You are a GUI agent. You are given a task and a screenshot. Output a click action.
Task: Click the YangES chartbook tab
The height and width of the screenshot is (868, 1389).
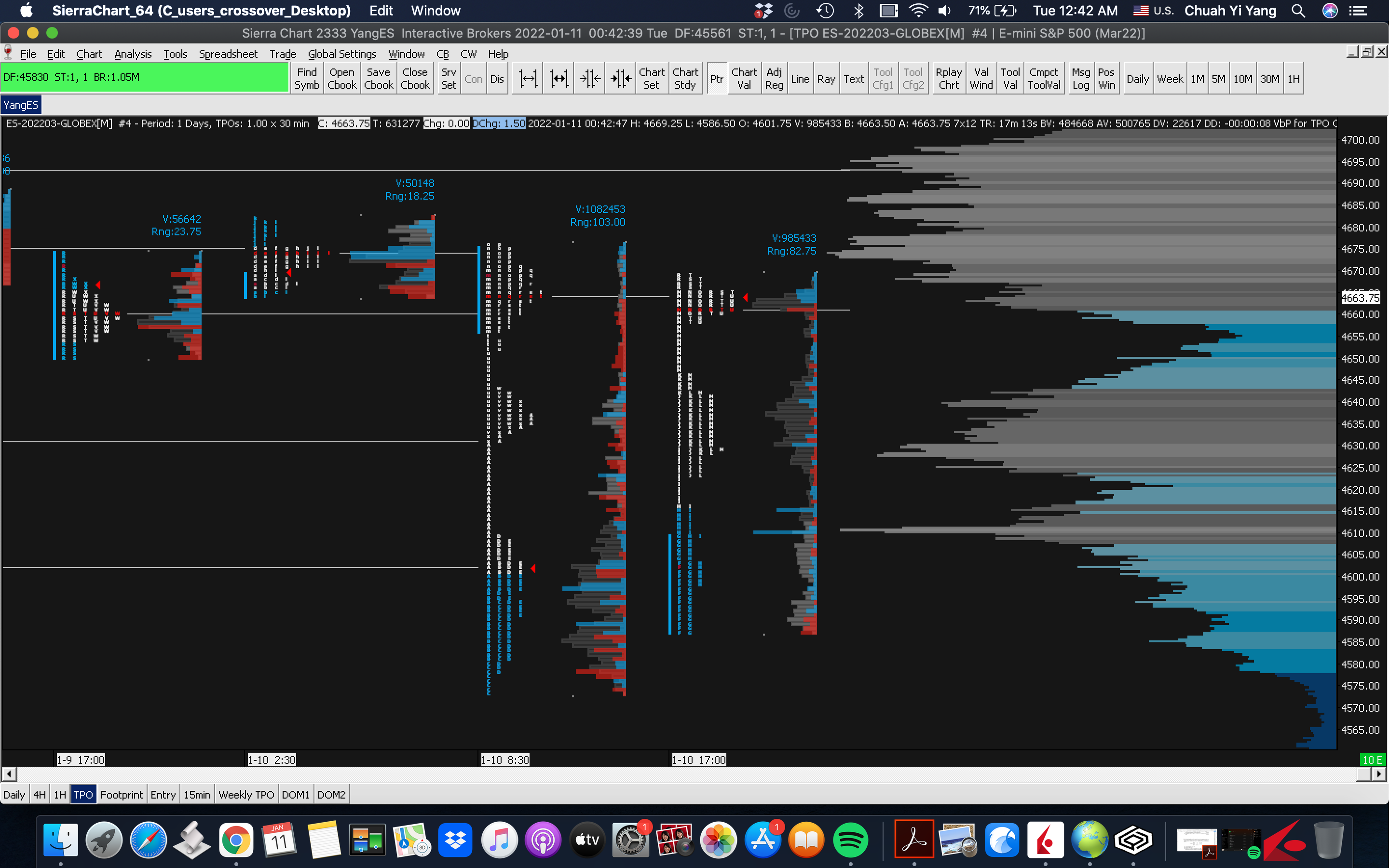coord(21,105)
